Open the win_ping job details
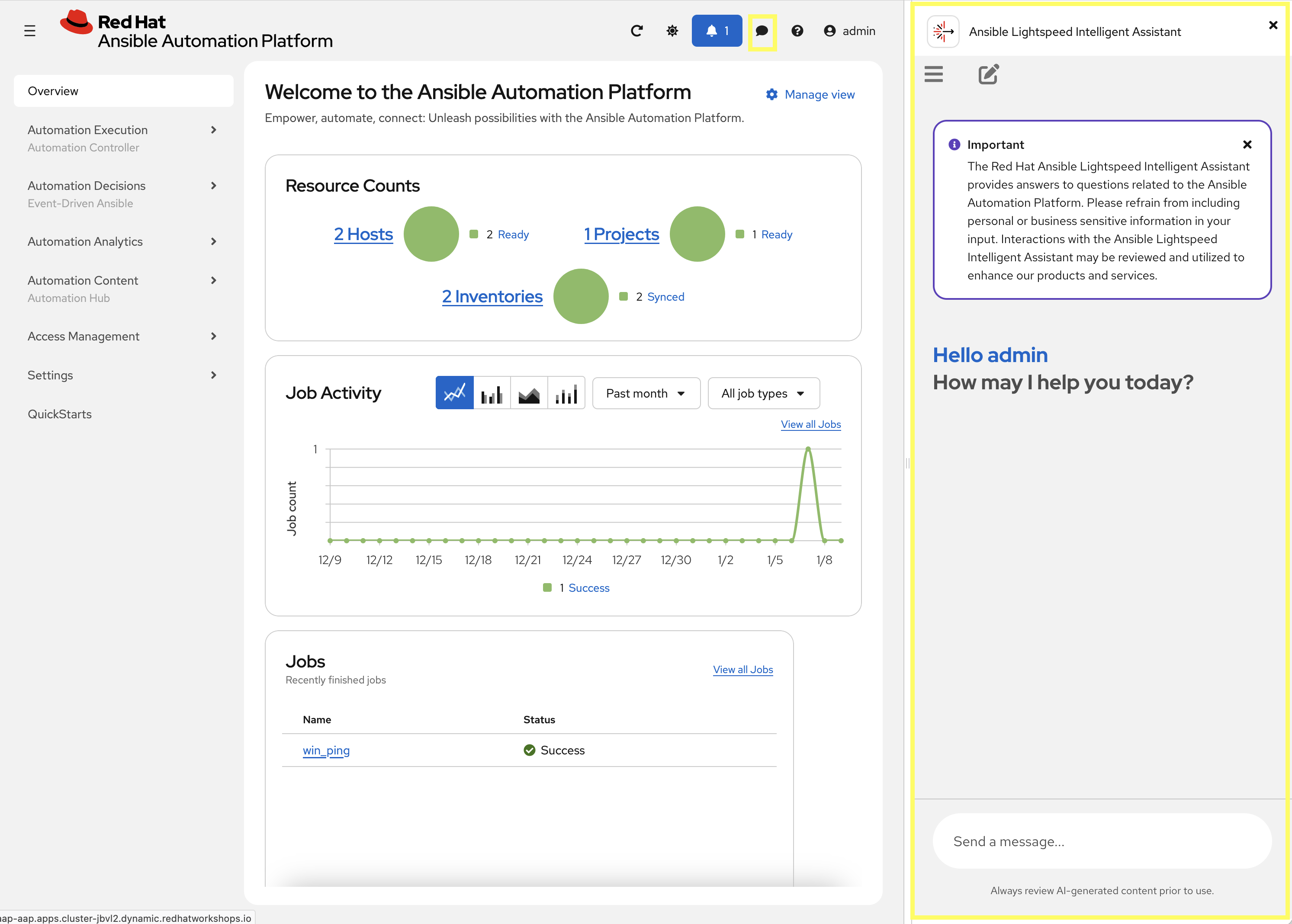This screenshot has width=1292, height=924. point(326,750)
